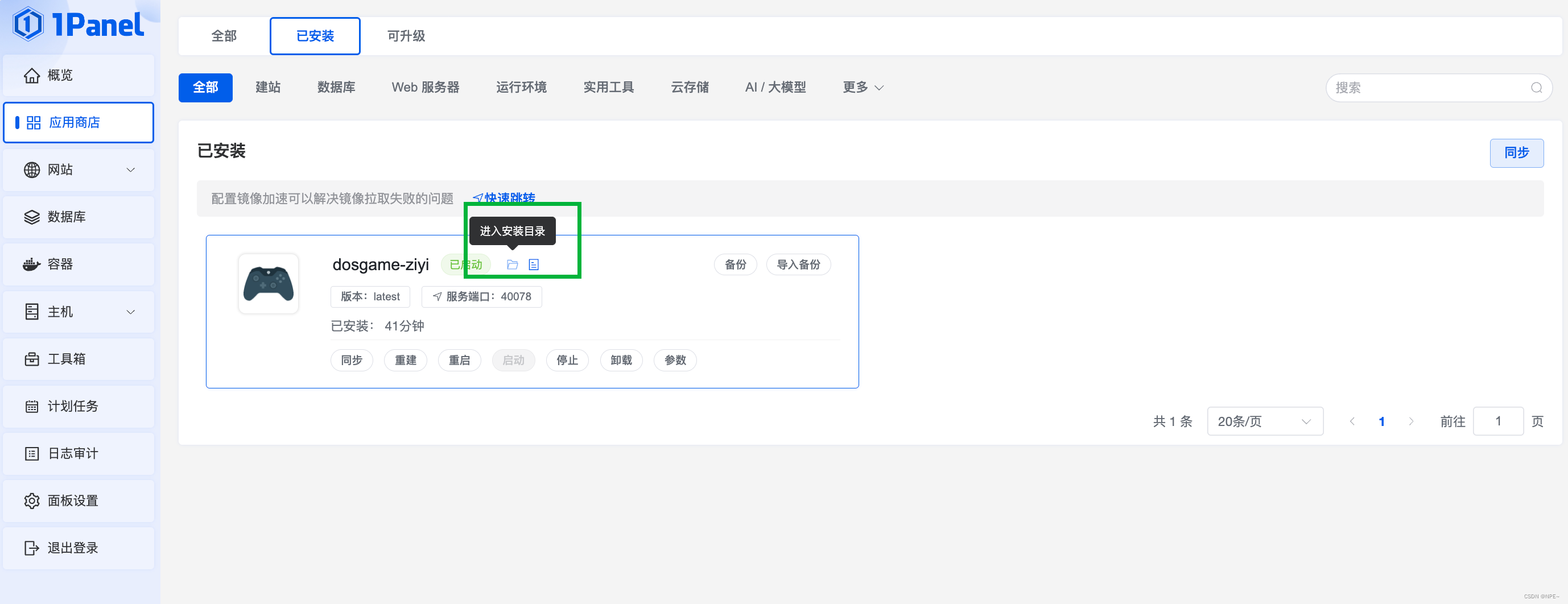The image size is (1568, 604).
Task: Filter apps by AI / 大模型
Action: coord(775,88)
